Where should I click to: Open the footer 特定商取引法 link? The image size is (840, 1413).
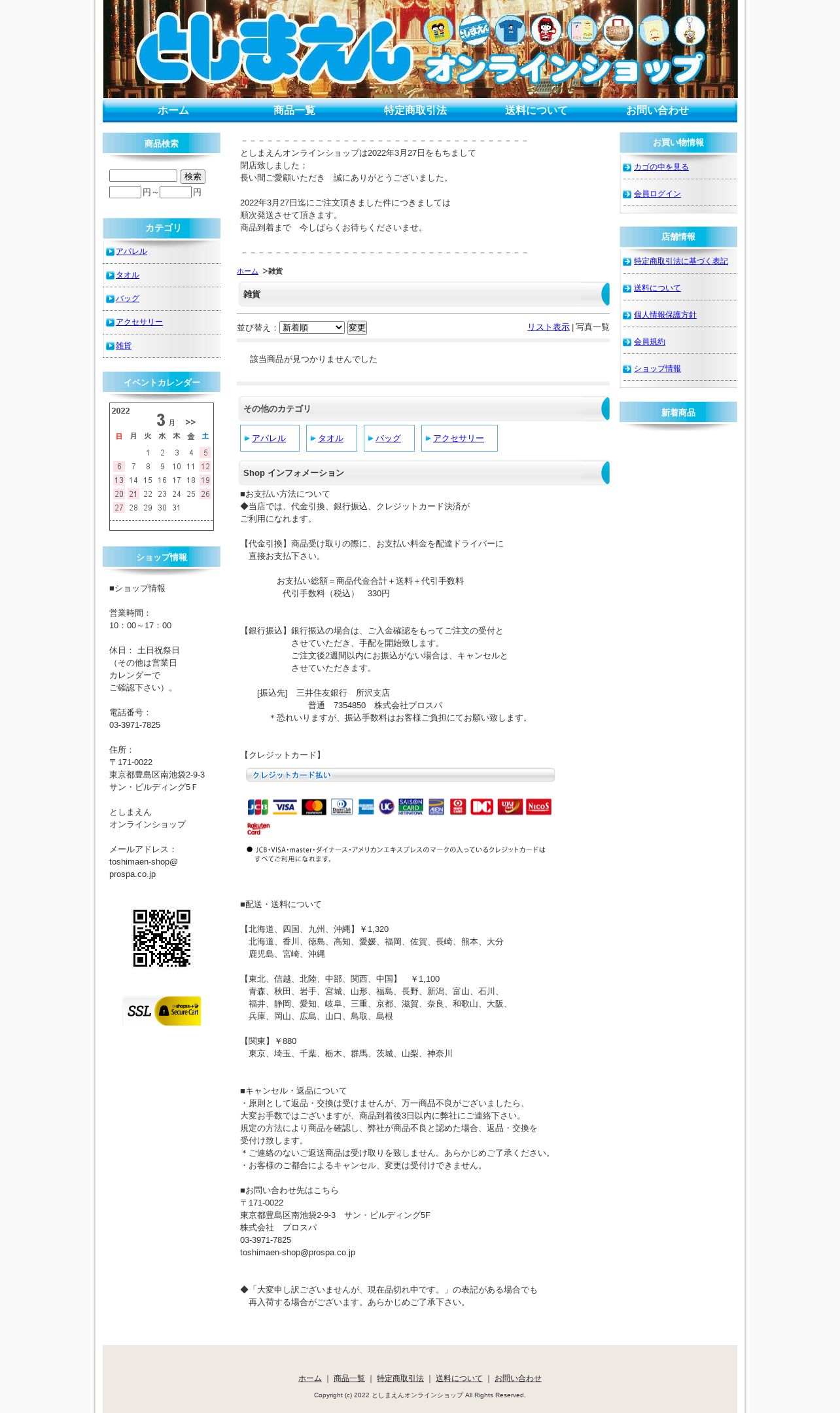(x=400, y=1378)
